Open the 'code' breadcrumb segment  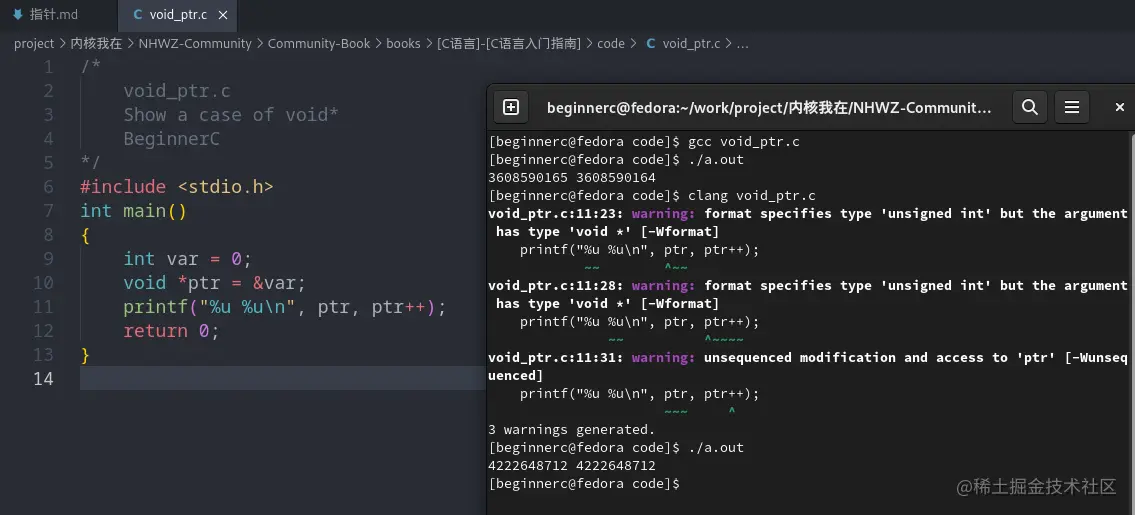click(611, 43)
